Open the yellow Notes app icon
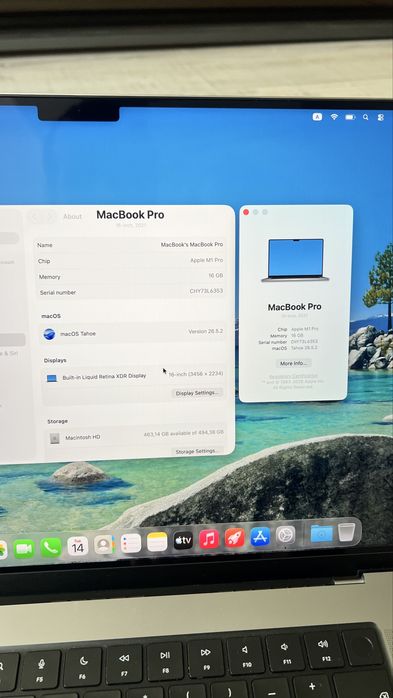393x698 pixels. point(157,542)
